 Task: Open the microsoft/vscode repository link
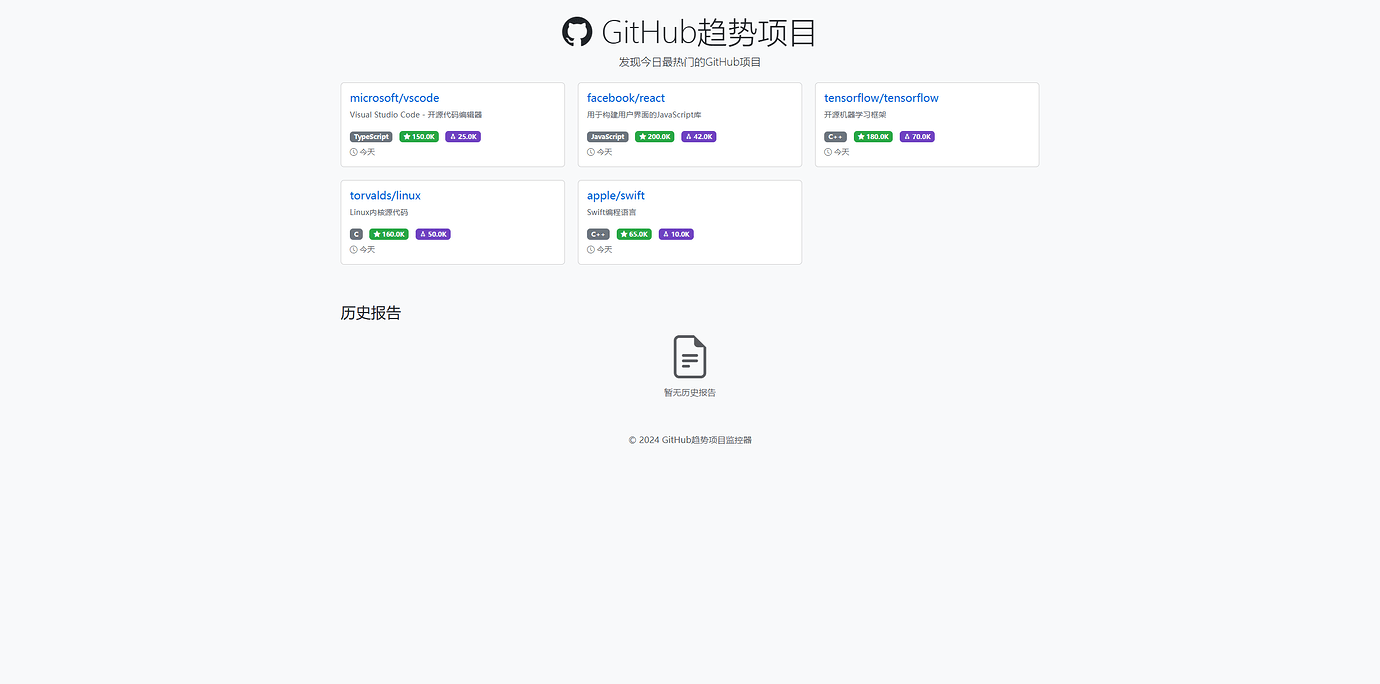(x=394, y=97)
